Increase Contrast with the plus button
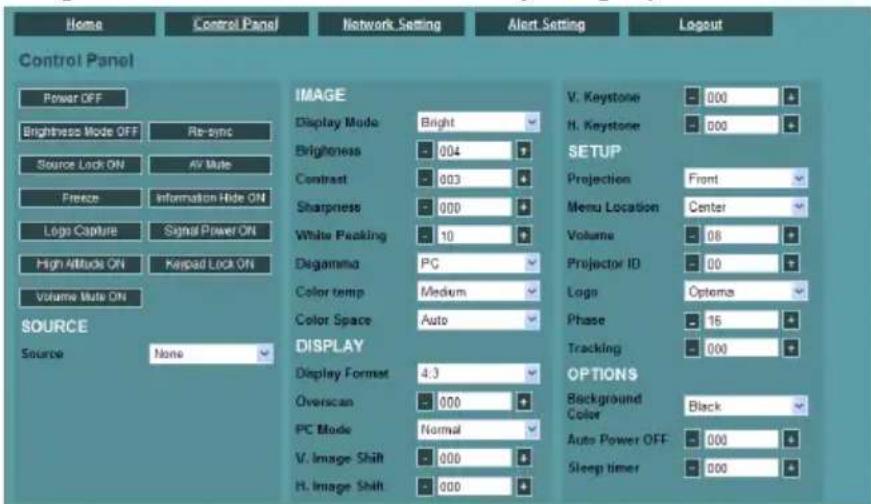 [x=523, y=178]
